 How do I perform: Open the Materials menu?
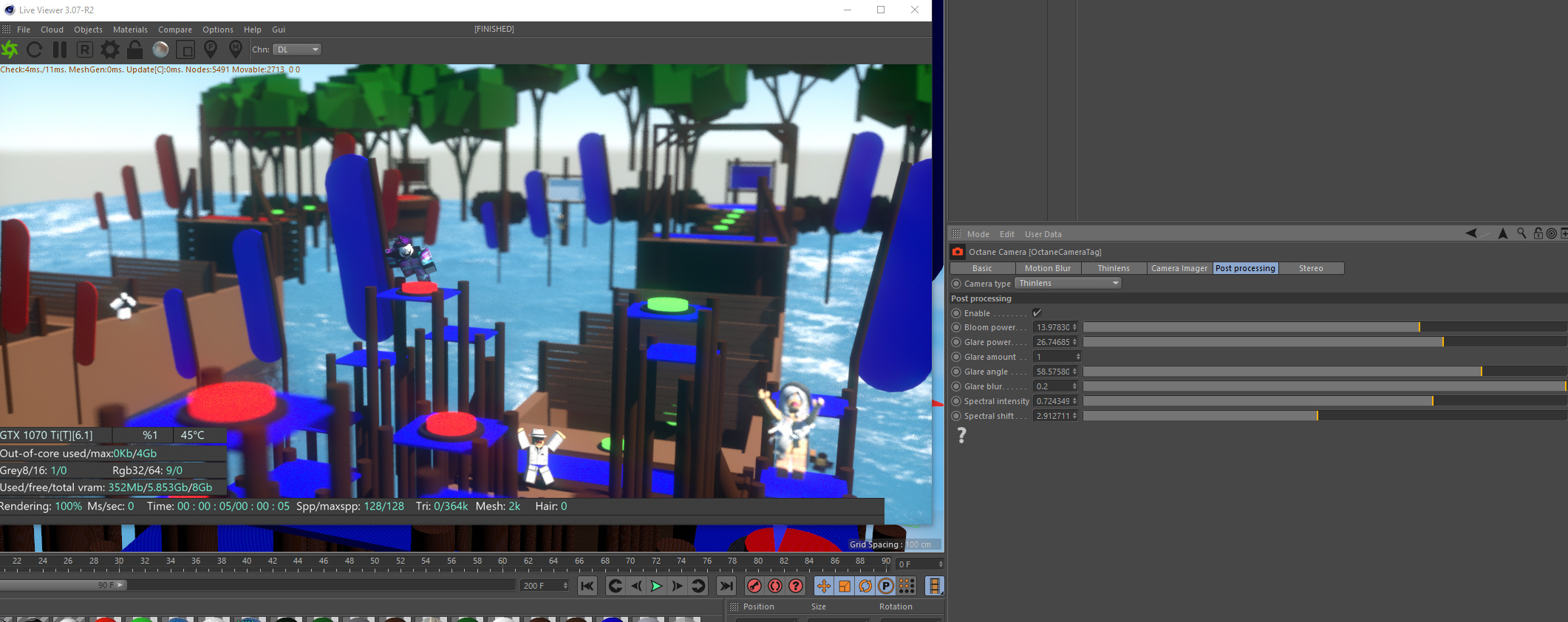coord(130,30)
